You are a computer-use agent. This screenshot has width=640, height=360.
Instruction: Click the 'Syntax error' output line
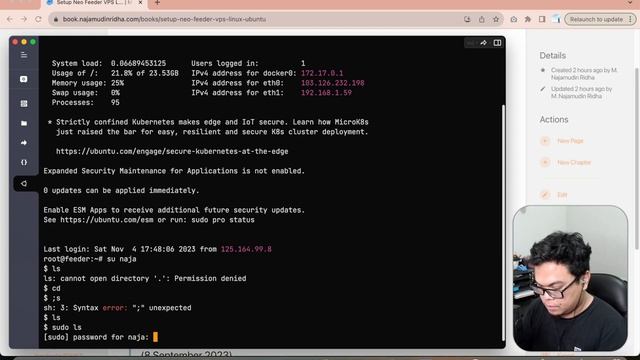tap(117, 308)
